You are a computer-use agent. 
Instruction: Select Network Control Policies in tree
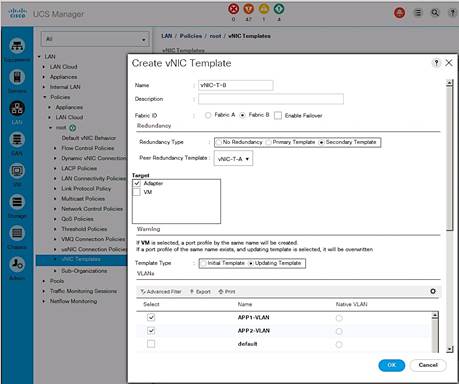point(92,209)
